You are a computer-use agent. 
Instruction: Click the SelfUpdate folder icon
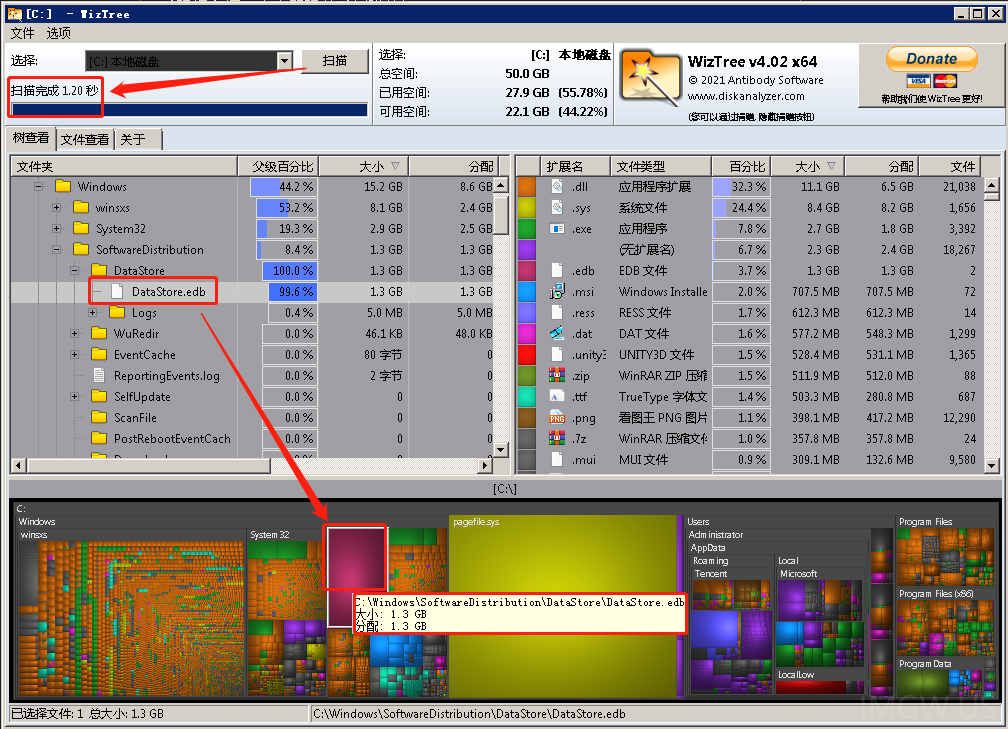pyautogui.click(x=99, y=397)
